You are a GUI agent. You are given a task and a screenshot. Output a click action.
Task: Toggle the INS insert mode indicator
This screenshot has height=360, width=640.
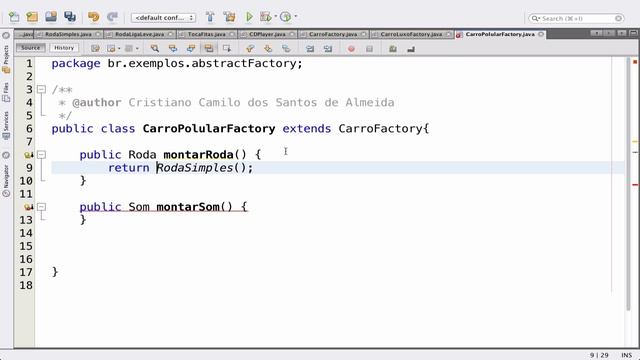point(626,356)
